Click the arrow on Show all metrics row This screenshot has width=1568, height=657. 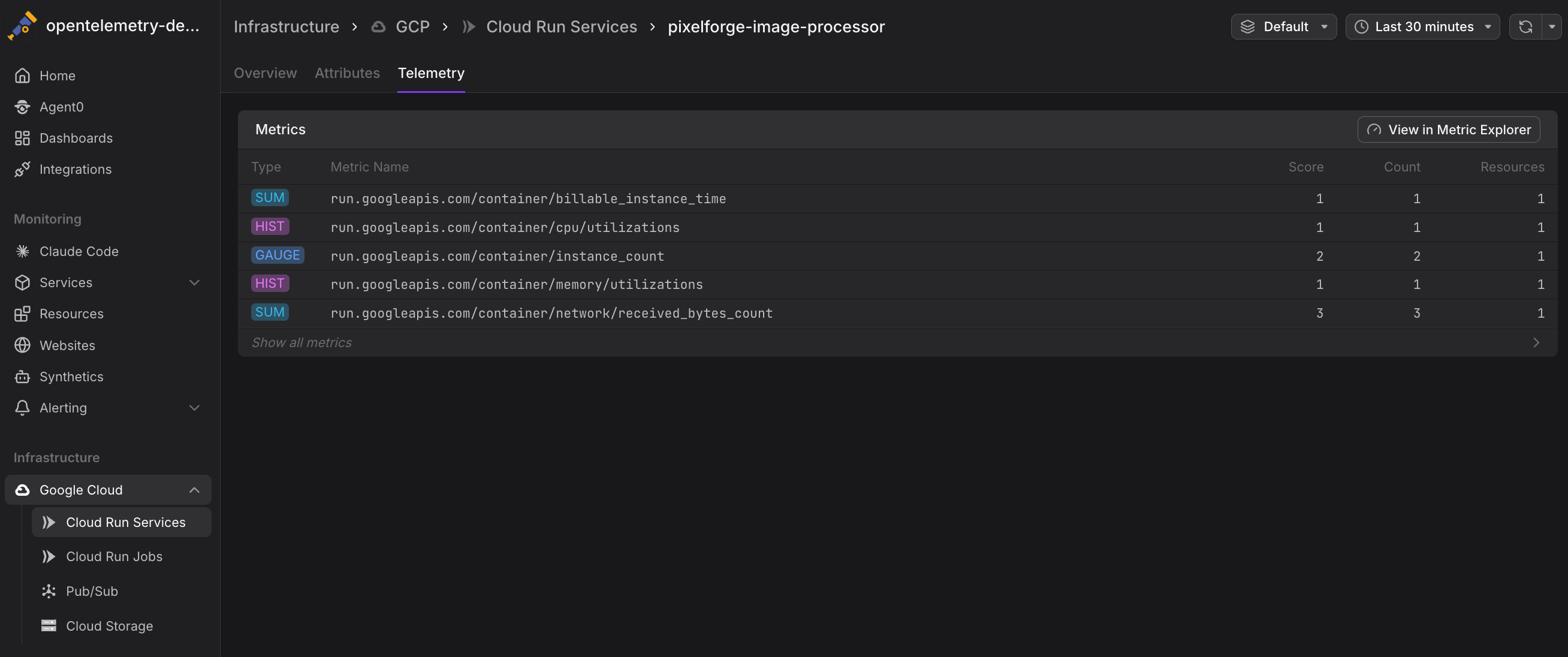[1536, 342]
